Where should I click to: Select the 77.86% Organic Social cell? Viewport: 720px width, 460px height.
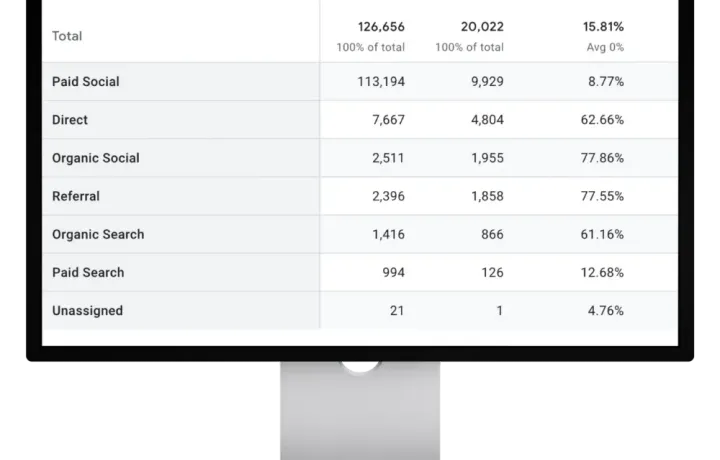point(602,158)
